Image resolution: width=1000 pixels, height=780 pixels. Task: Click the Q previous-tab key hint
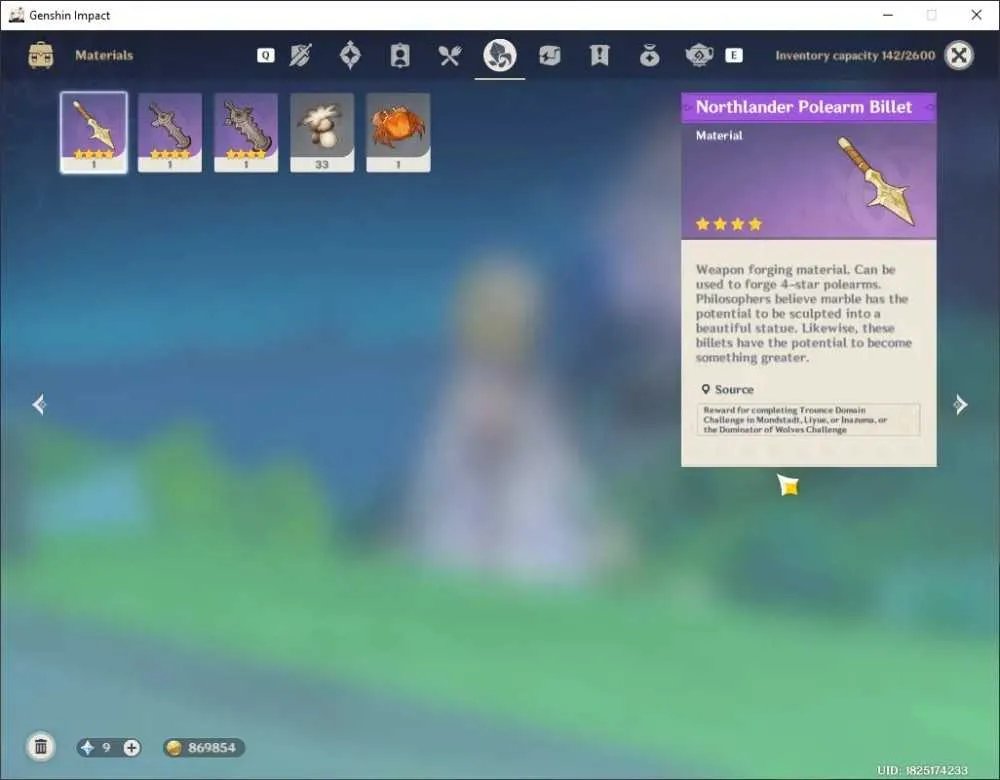coord(265,55)
